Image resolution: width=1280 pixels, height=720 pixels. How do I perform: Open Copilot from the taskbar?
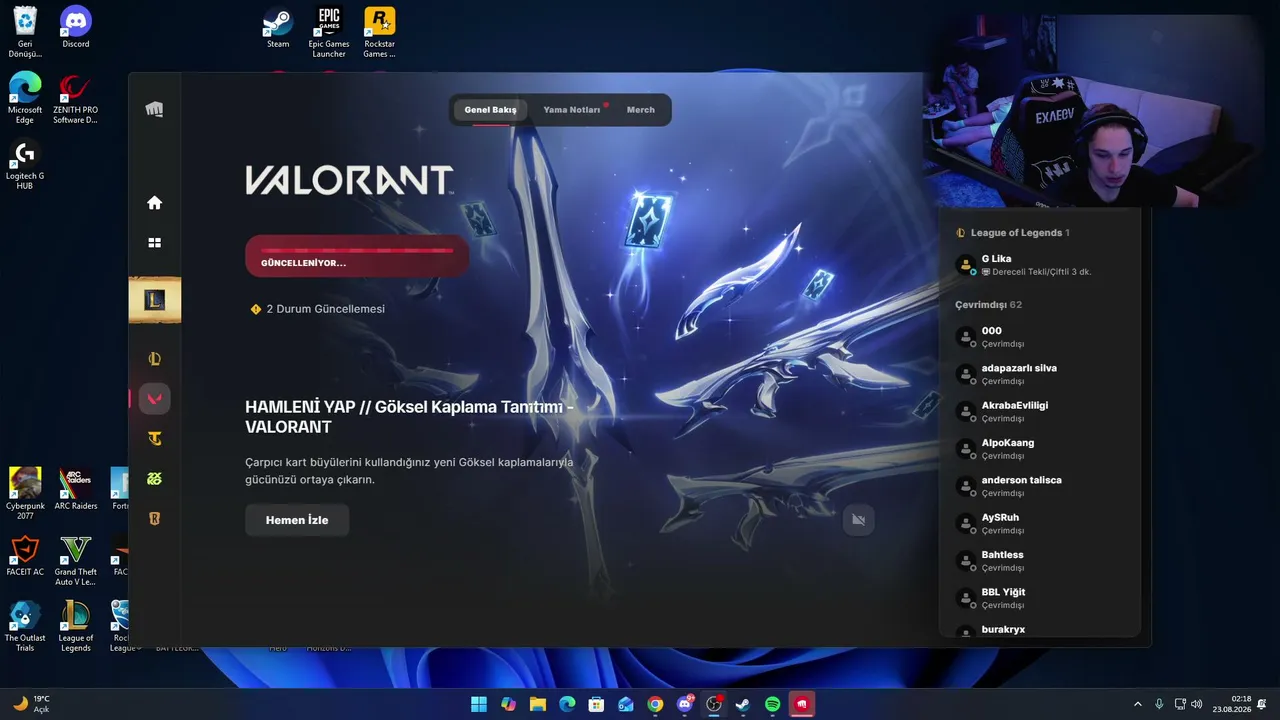pos(508,704)
